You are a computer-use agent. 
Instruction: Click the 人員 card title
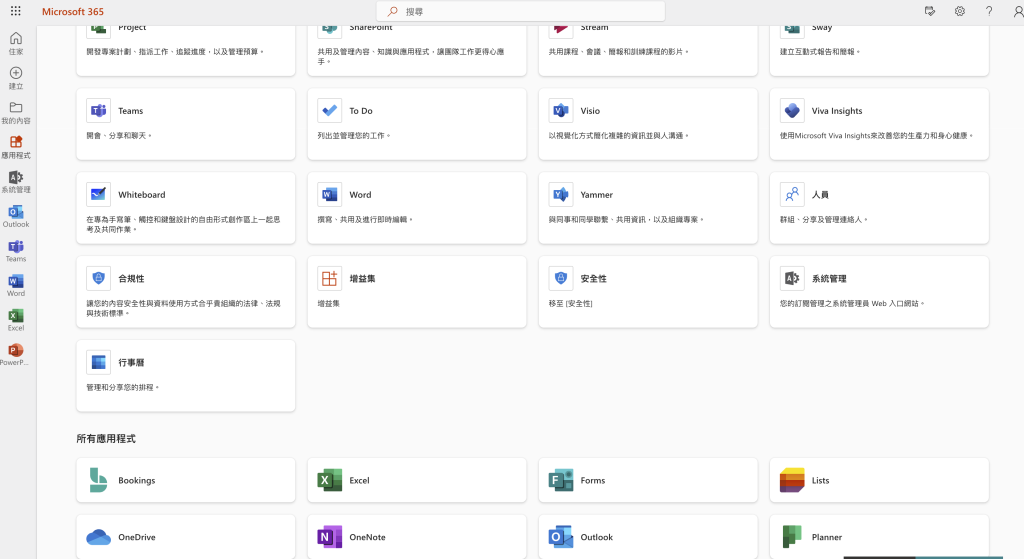point(820,195)
